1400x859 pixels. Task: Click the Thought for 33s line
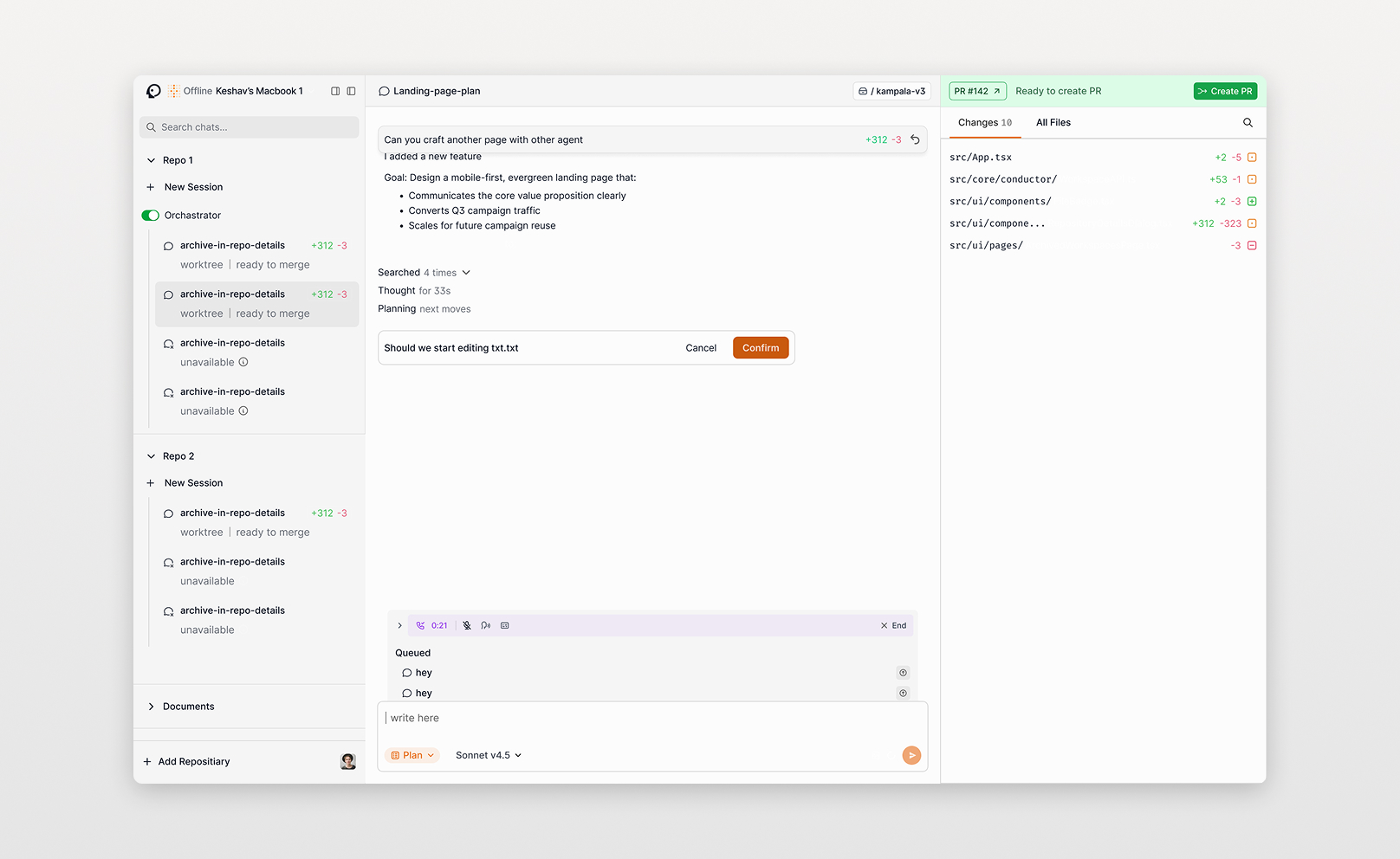pyautogui.click(x=414, y=291)
